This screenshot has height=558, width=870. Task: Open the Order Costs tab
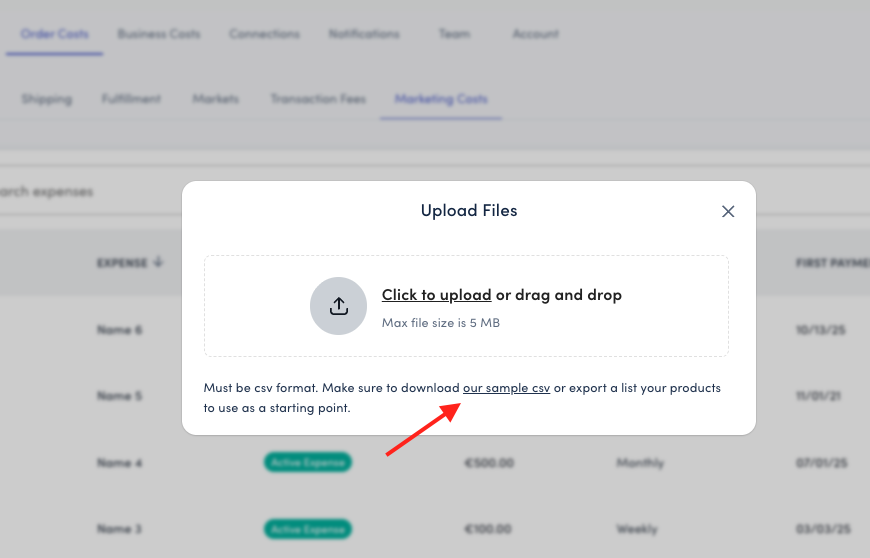(x=54, y=34)
